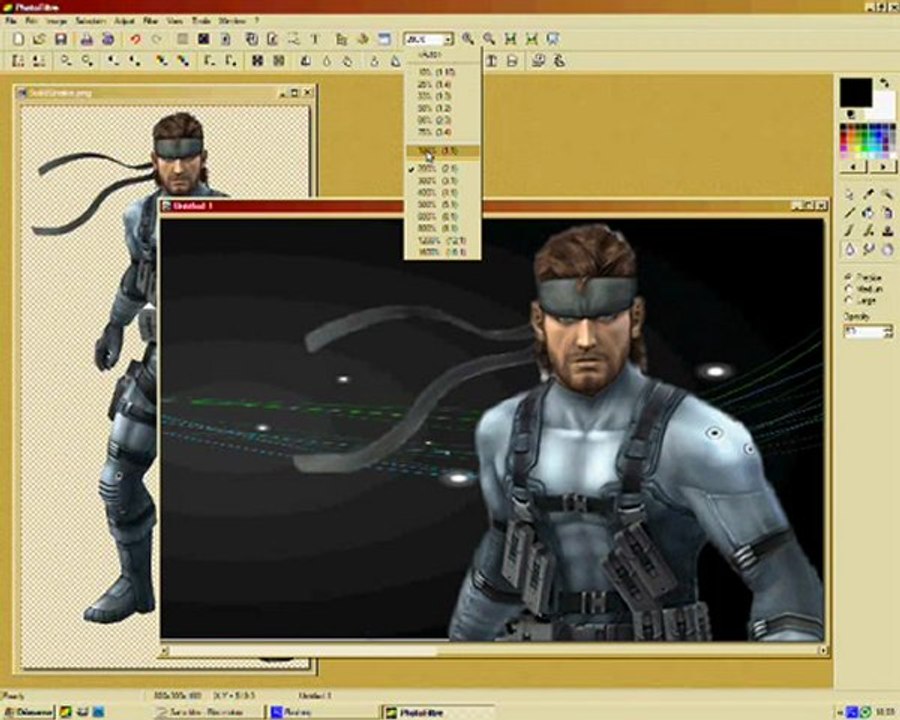Apply Auto levels from second toolbar row

coord(18,60)
